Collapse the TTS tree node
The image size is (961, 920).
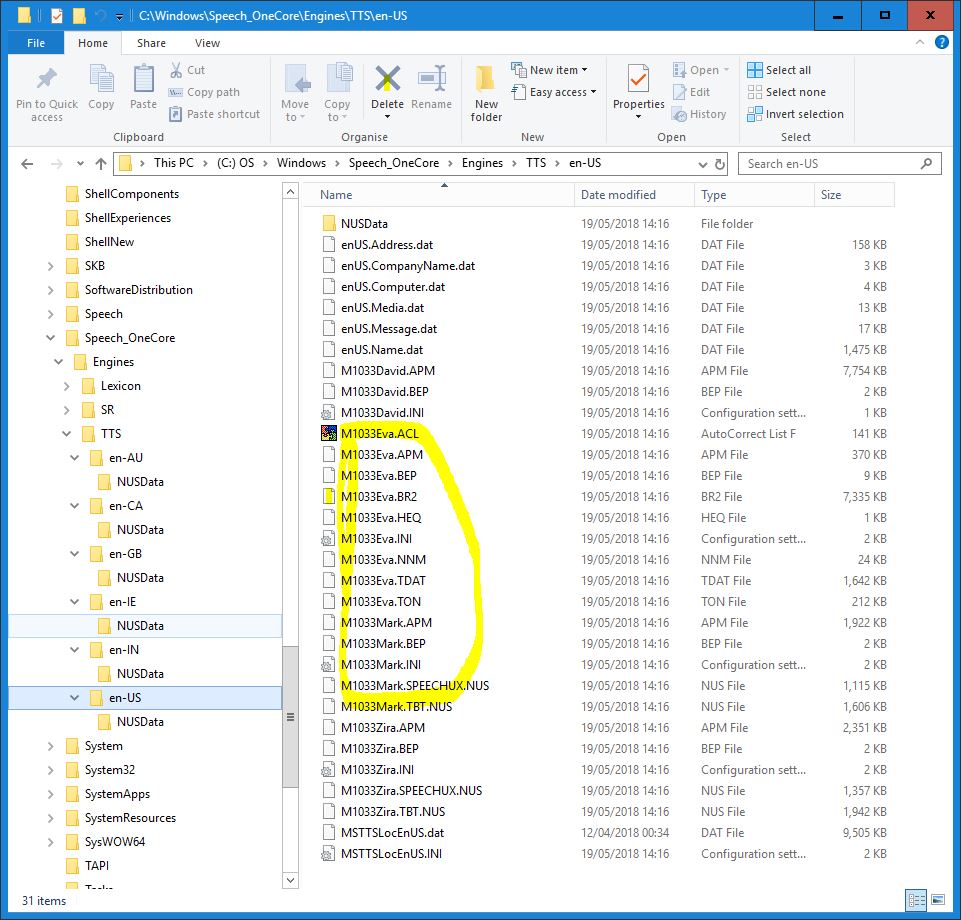[x=66, y=433]
